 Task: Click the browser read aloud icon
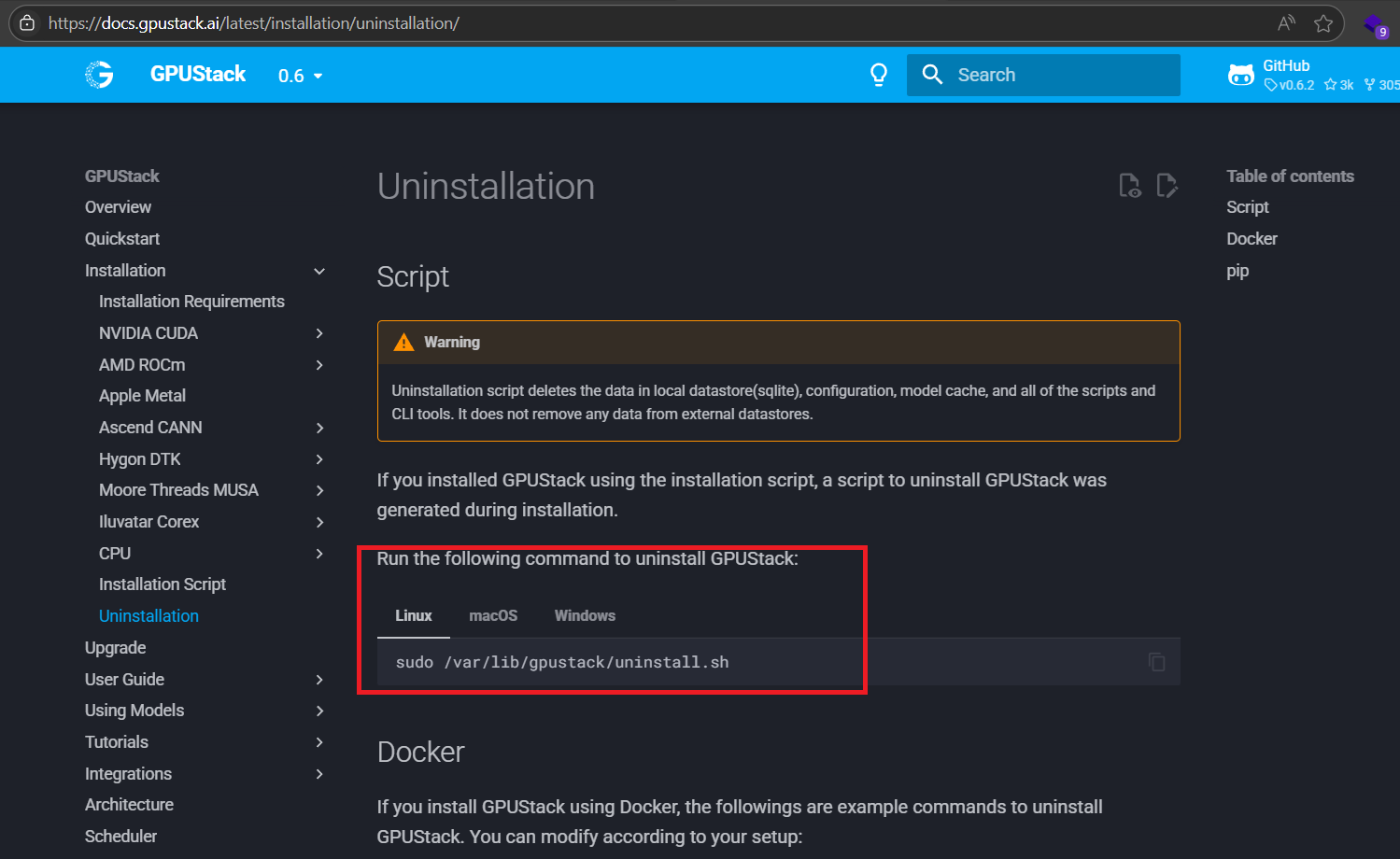coord(1287,23)
